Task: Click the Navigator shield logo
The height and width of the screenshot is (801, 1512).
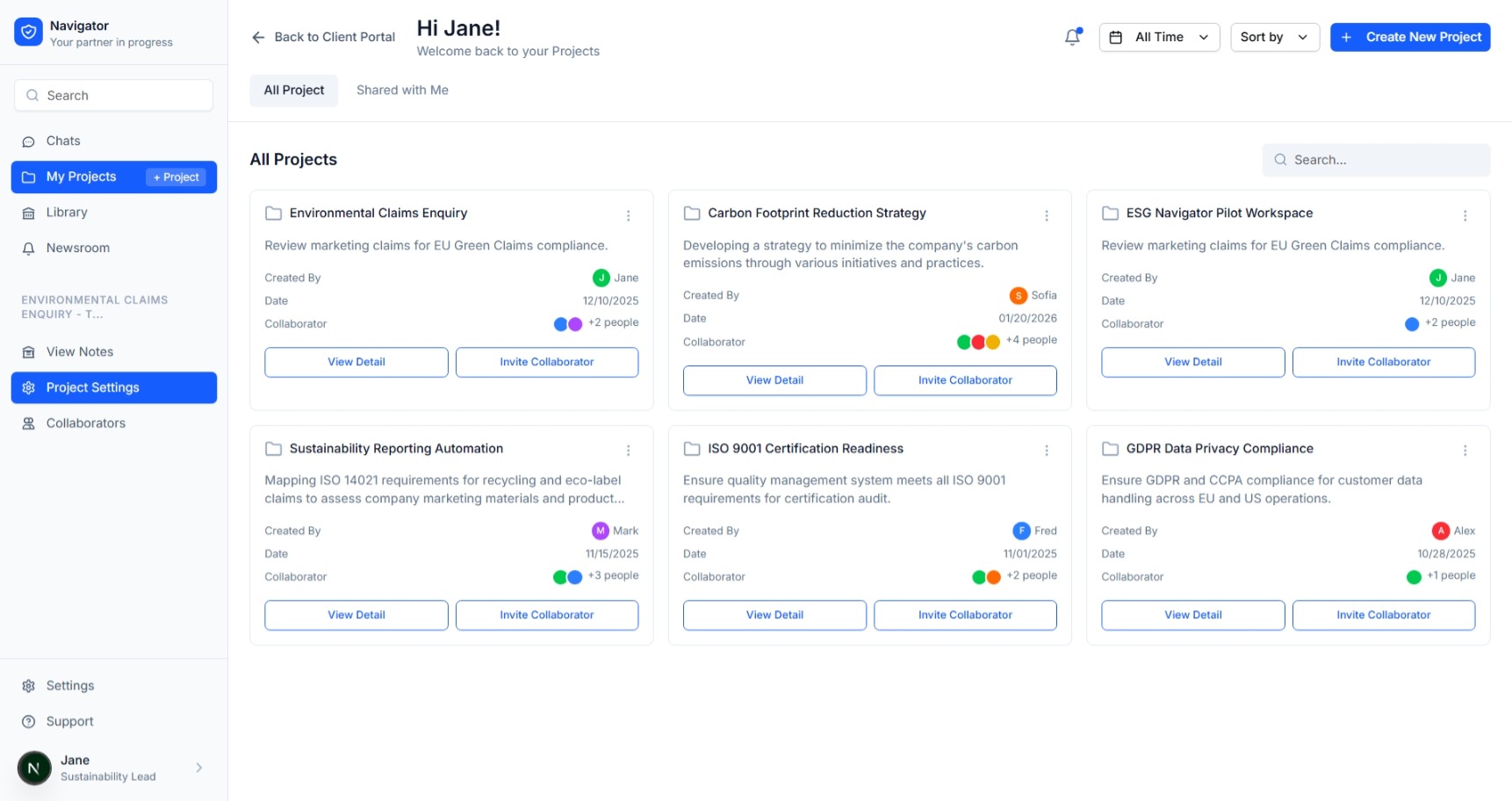Action: 28,32
